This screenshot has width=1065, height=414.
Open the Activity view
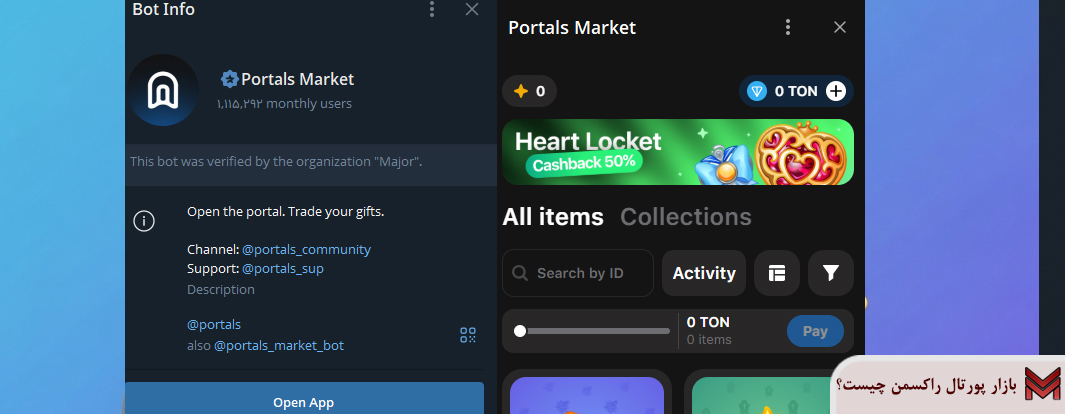[704, 273]
